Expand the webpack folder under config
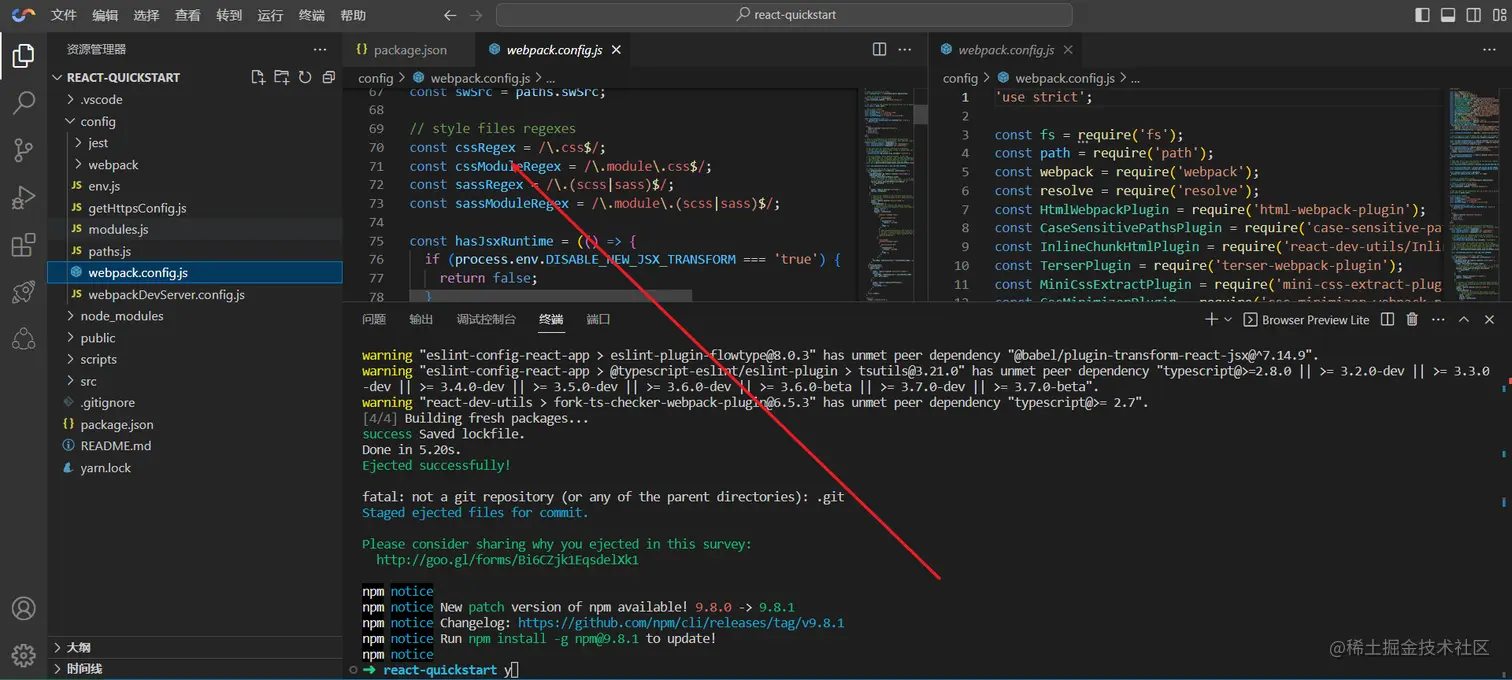 [x=195, y=165]
